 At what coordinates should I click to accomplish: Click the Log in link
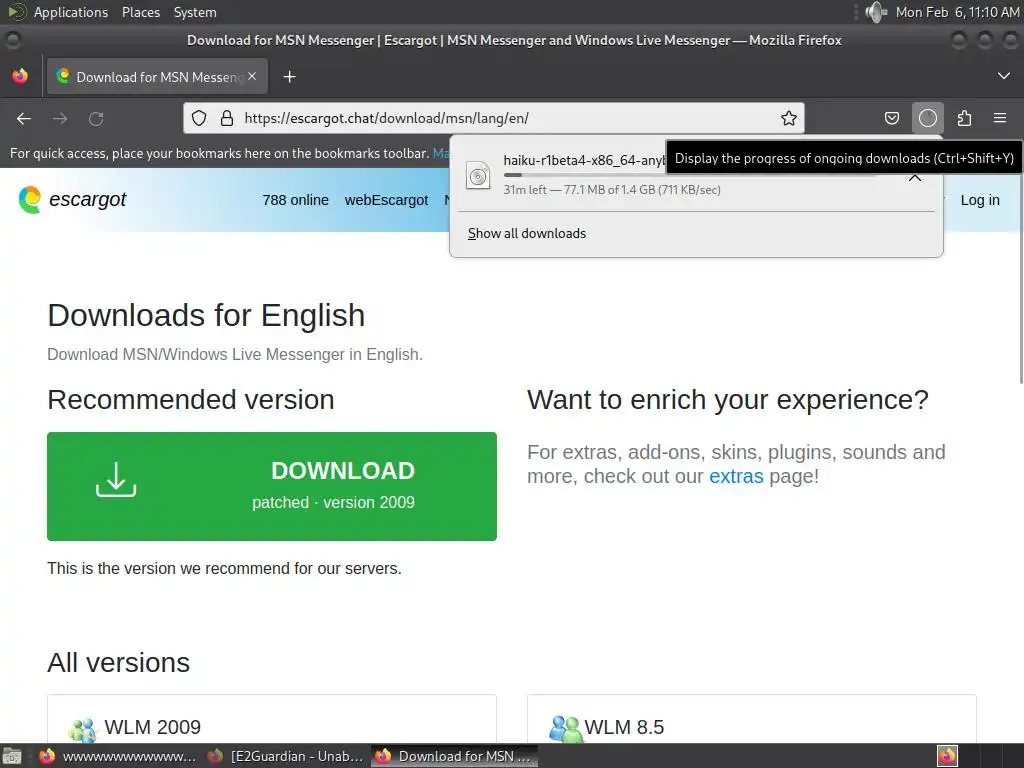[x=980, y=200]
